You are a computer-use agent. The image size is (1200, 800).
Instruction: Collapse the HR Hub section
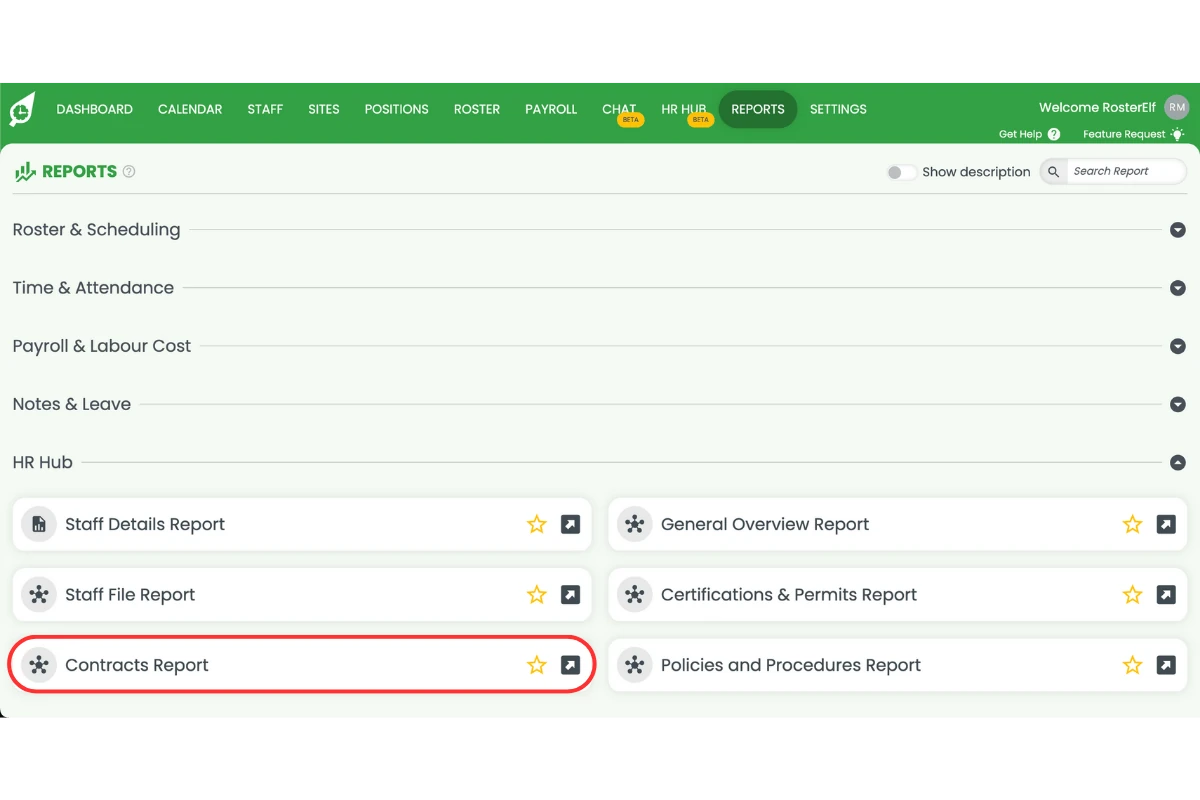click(1178, 463)
